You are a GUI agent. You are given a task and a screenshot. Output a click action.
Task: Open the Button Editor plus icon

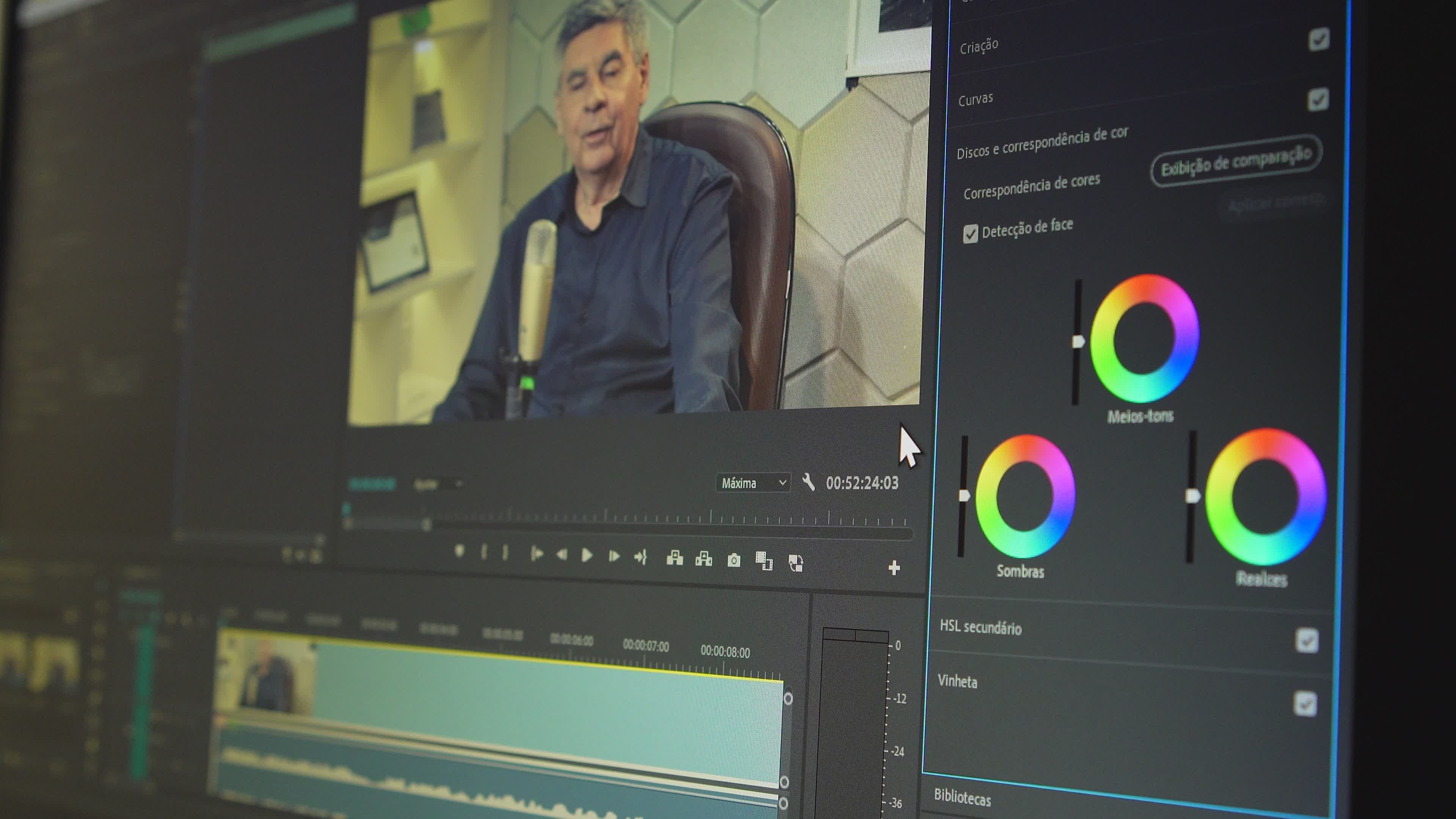894,568
